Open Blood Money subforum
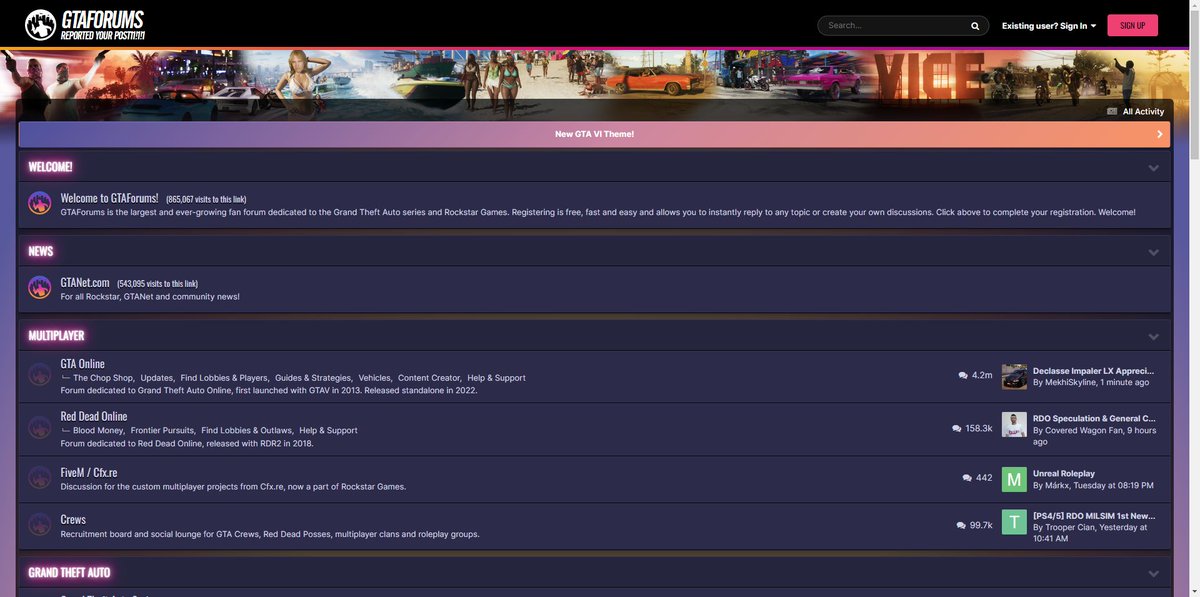 coord(98,430)
